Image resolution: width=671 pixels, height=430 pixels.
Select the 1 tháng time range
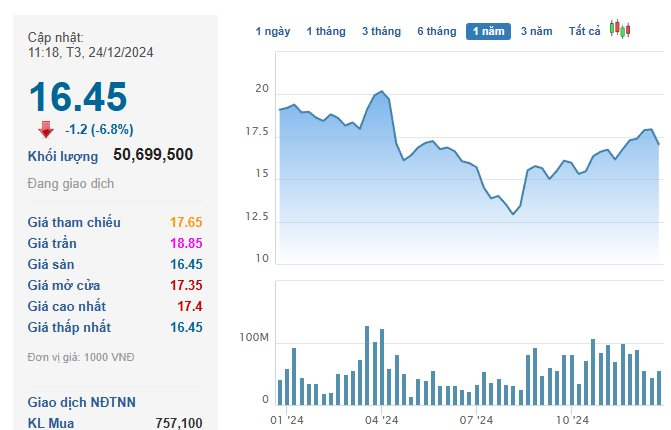click(x=326, y=31)
